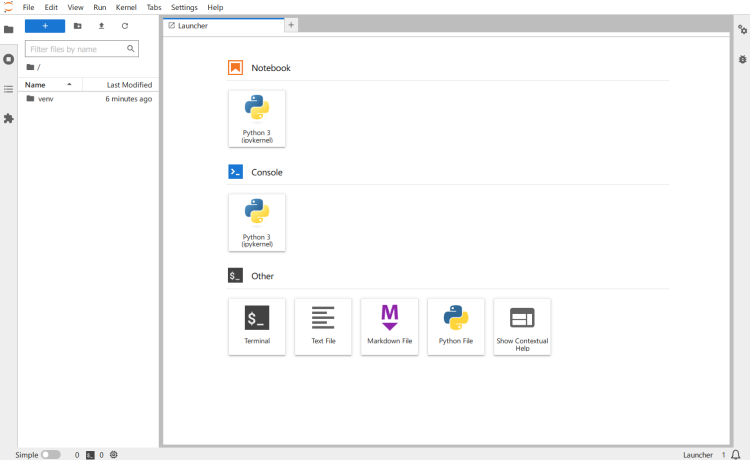The height and width of the screenshot is (460, 750).
Task: Create a new Text File
Action: click(323, 327)
